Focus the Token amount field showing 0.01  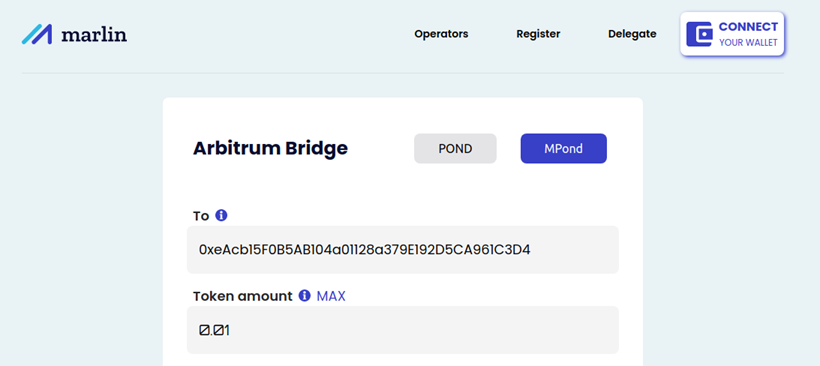[x=403, y=330]
